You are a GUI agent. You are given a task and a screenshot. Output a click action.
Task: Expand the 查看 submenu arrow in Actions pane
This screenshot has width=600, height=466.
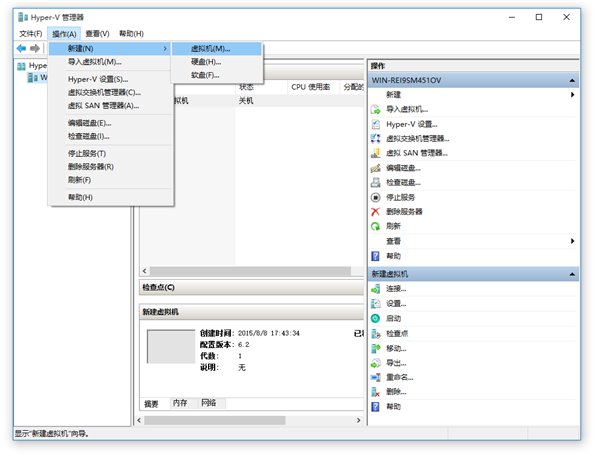572,241
